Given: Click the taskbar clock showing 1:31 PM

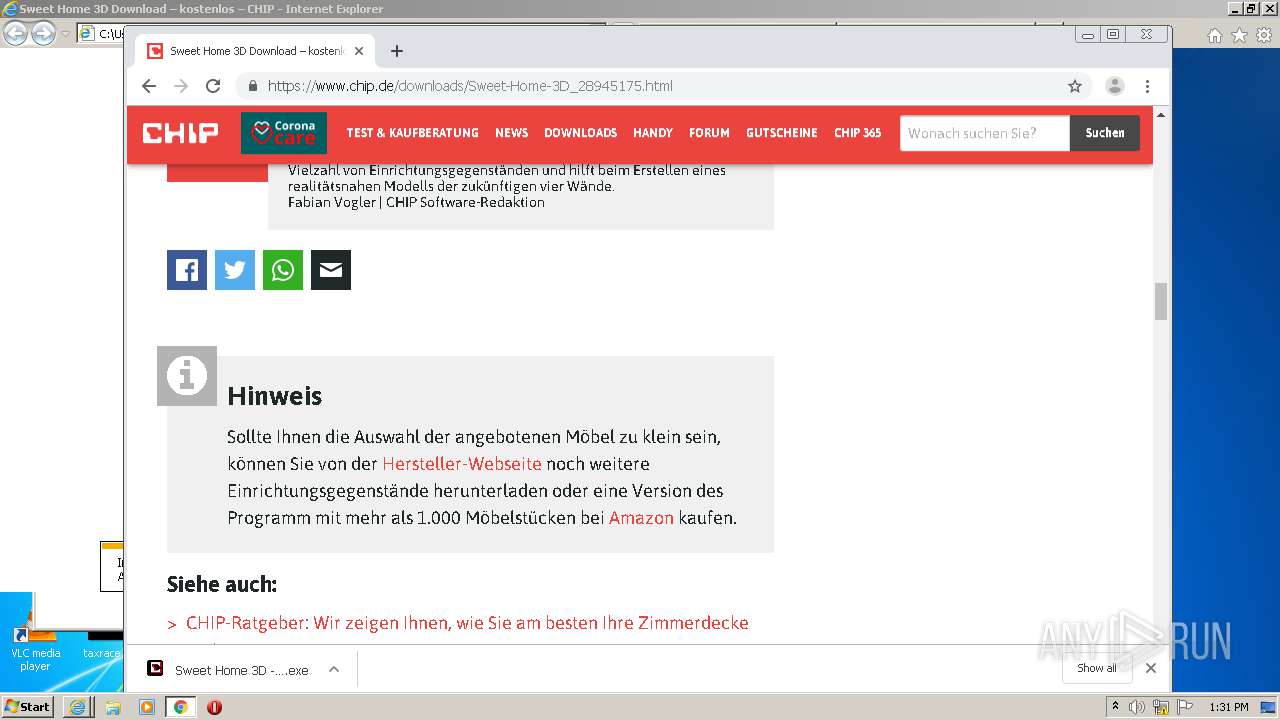Looking at the screenshot, I should point(1229,707).
